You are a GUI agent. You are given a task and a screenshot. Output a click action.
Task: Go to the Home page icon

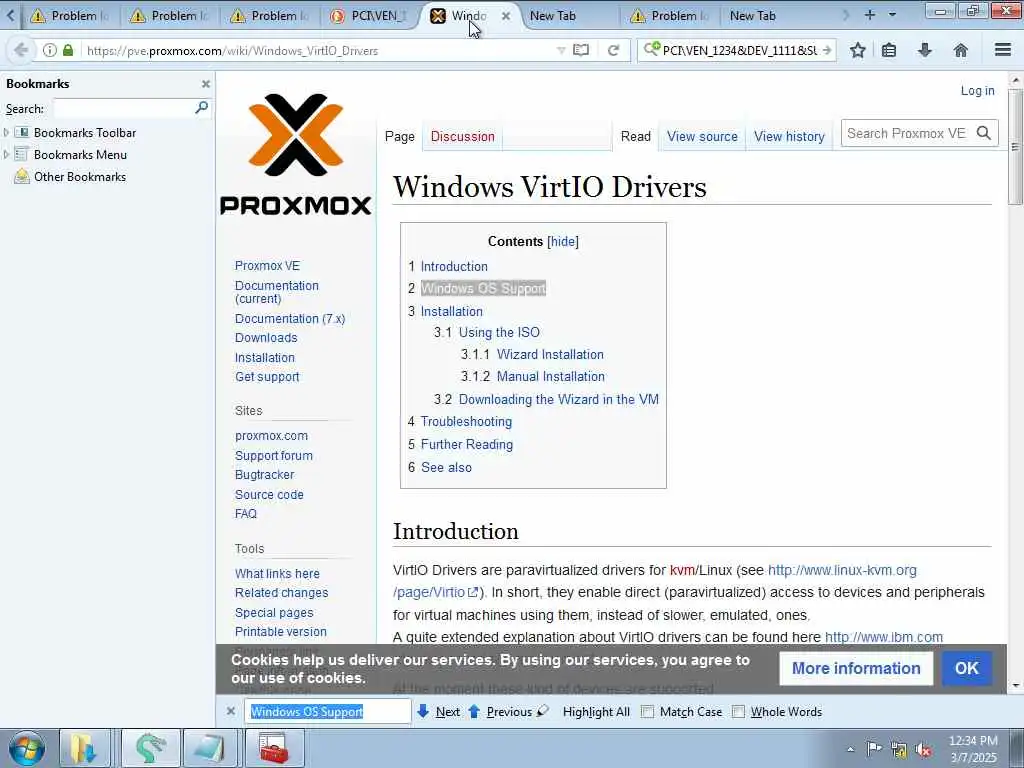(x=960, y=50)
